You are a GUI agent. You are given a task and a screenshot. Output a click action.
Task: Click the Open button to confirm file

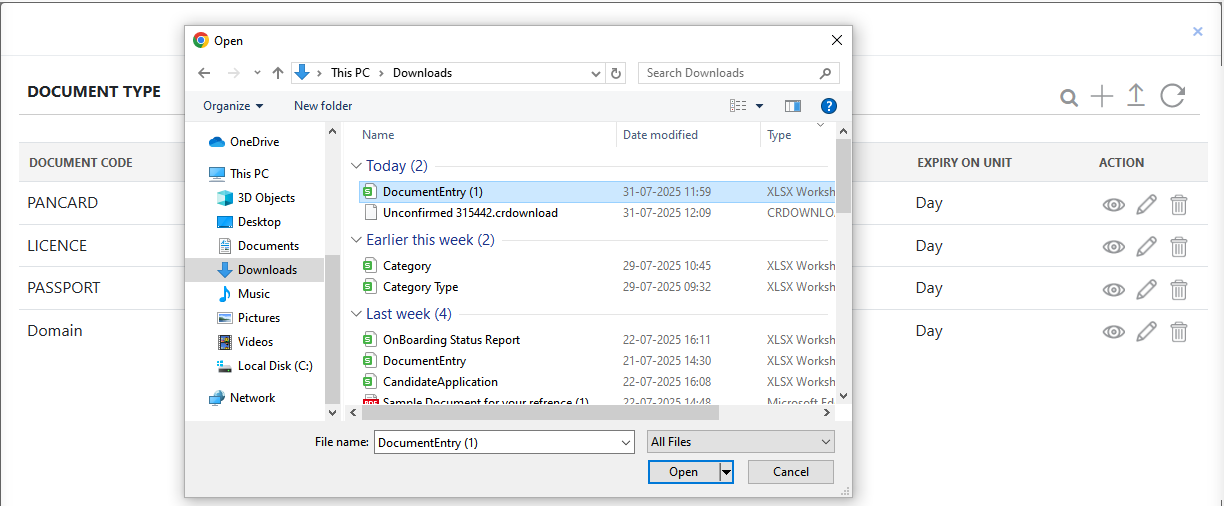(x=683, y=472)
